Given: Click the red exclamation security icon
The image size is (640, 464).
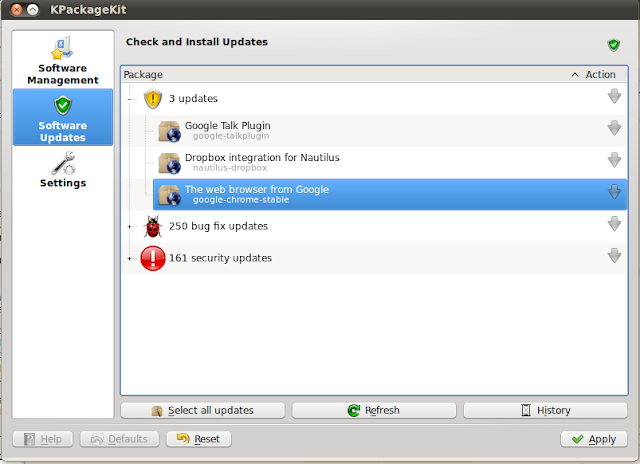Looking at the screenshot, I should [153, 258].
